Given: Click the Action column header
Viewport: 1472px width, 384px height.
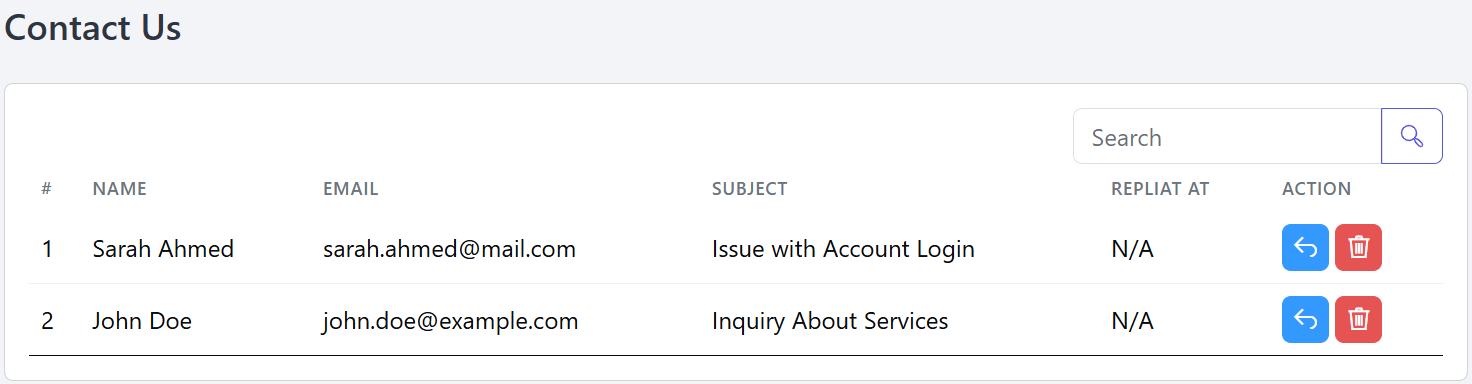Looking at the screenshot, I should [x=1317, y=189].
